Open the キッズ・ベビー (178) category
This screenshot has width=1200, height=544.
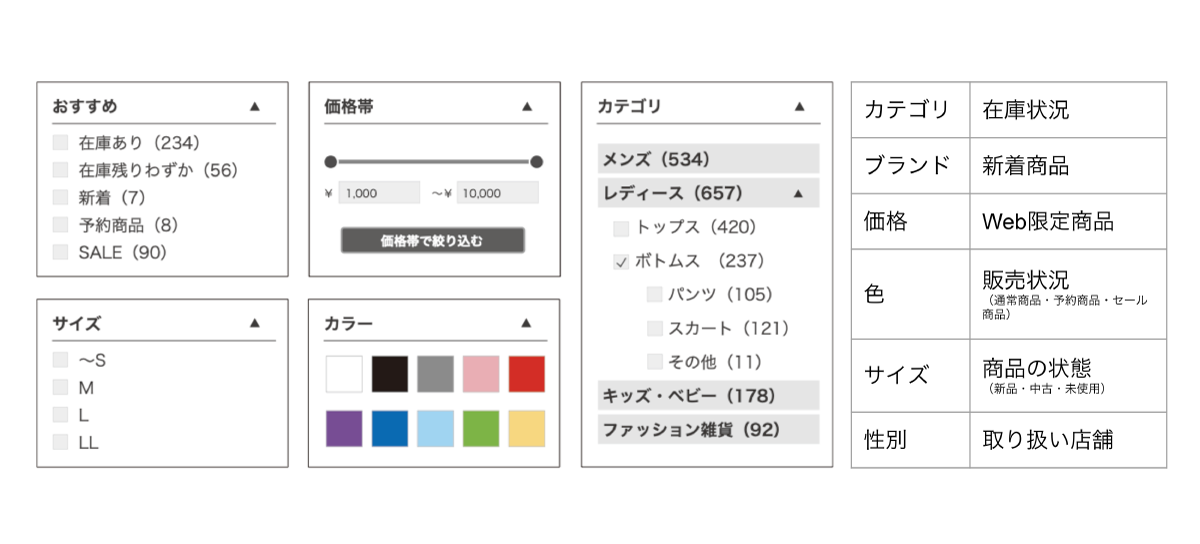(708, 395)
